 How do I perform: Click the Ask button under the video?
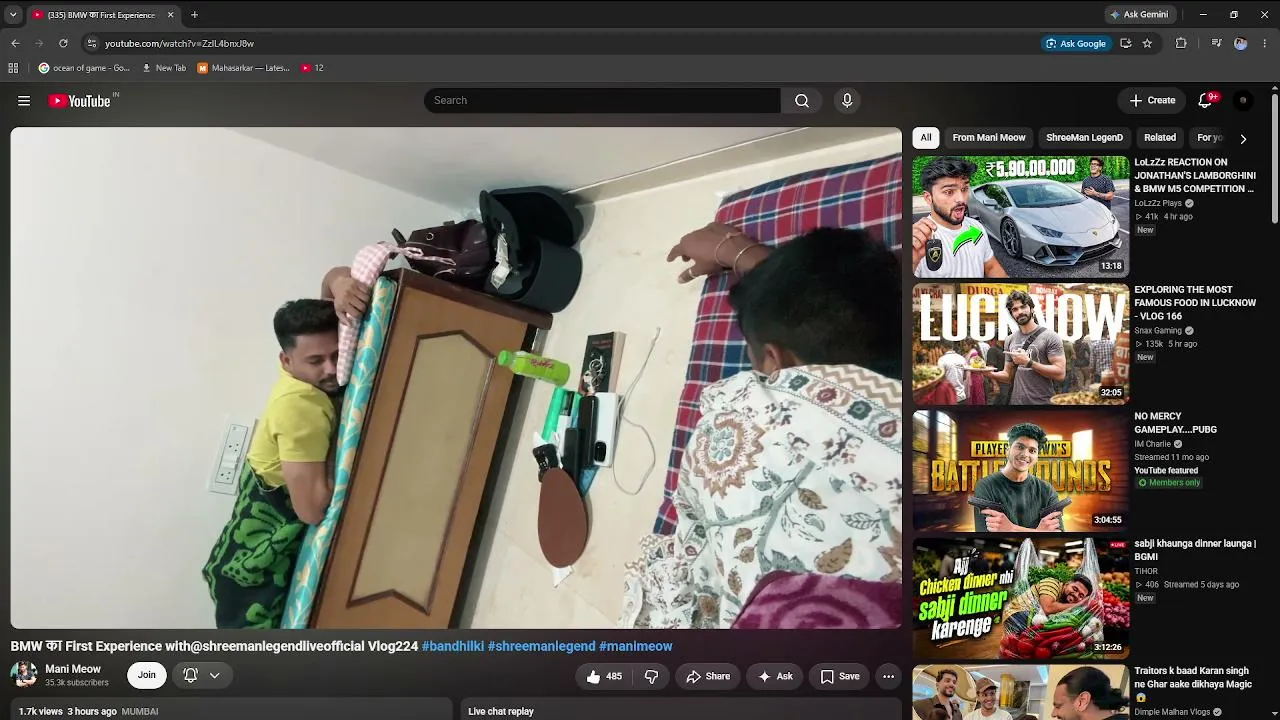[x=775, y=676]
